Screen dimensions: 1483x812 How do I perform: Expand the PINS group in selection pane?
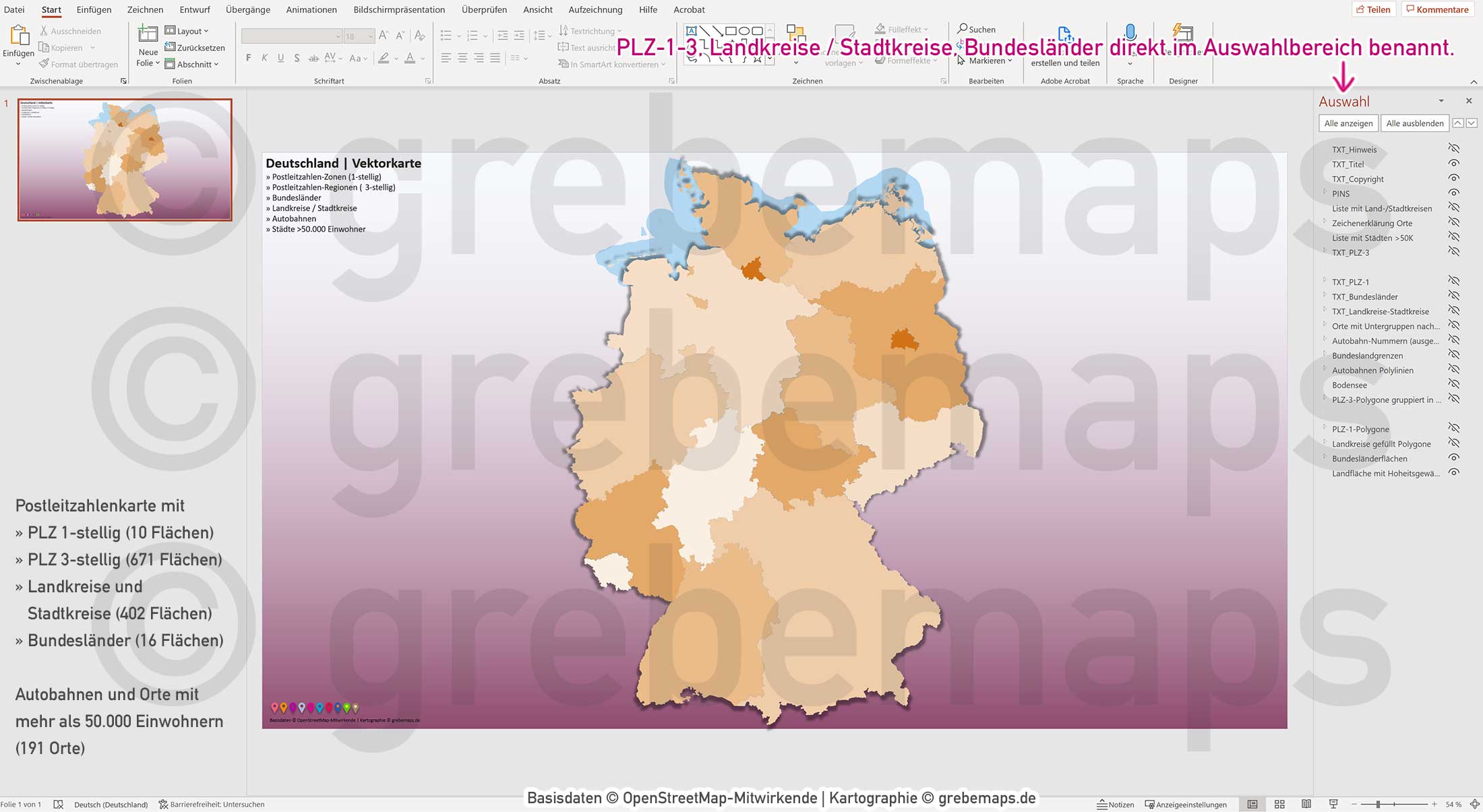click(1325, 193)
